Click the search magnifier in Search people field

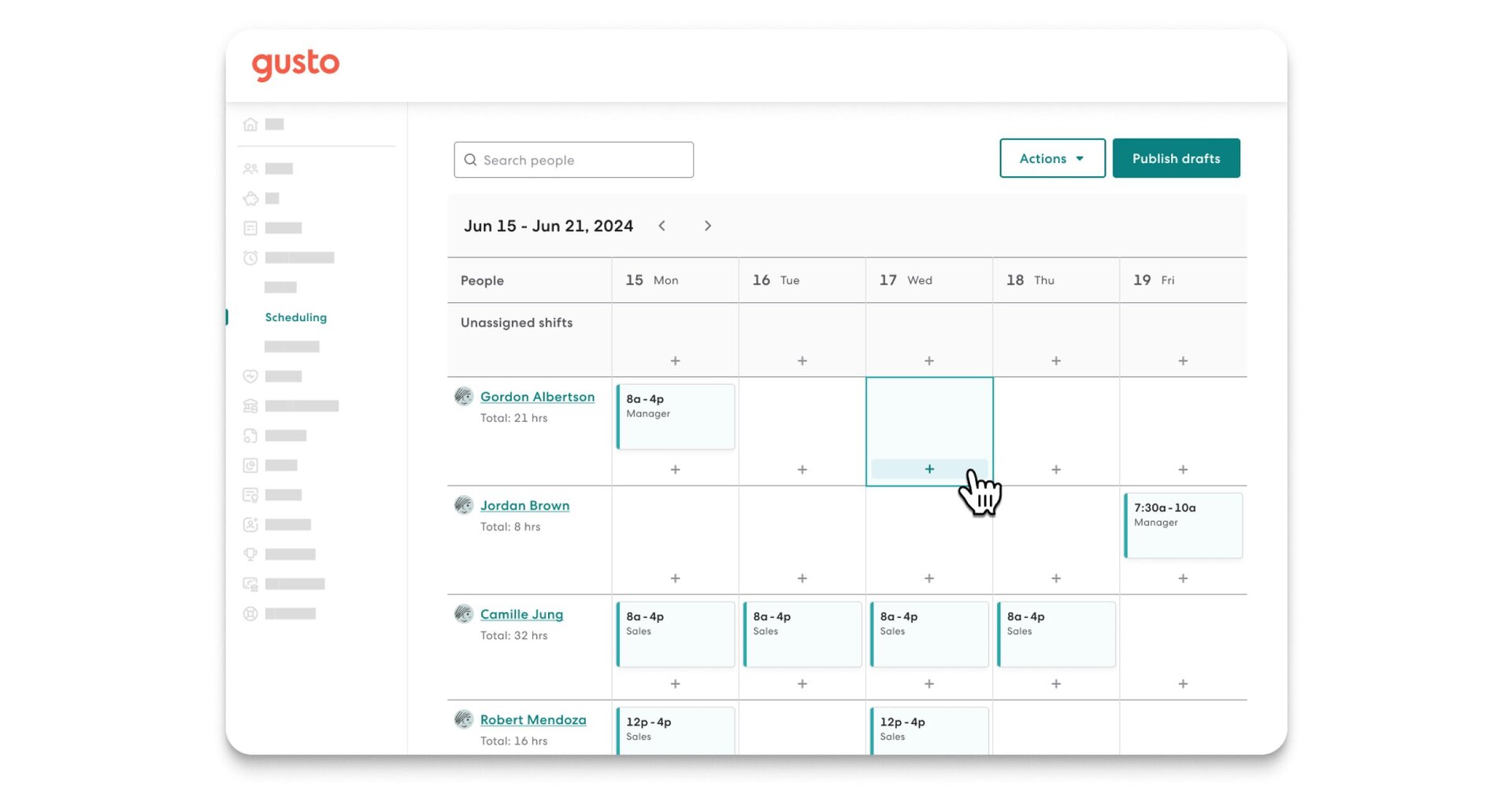(470, 160)
